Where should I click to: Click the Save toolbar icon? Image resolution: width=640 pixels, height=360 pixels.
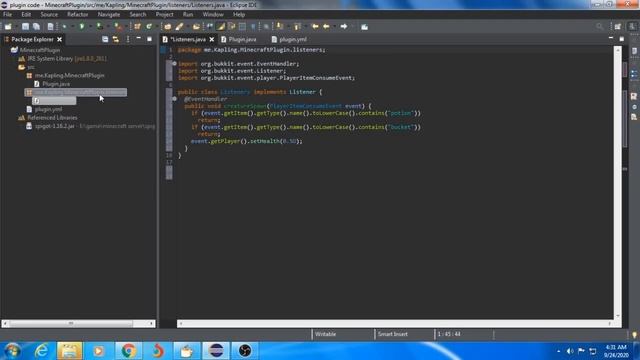[x=25, y=27]
